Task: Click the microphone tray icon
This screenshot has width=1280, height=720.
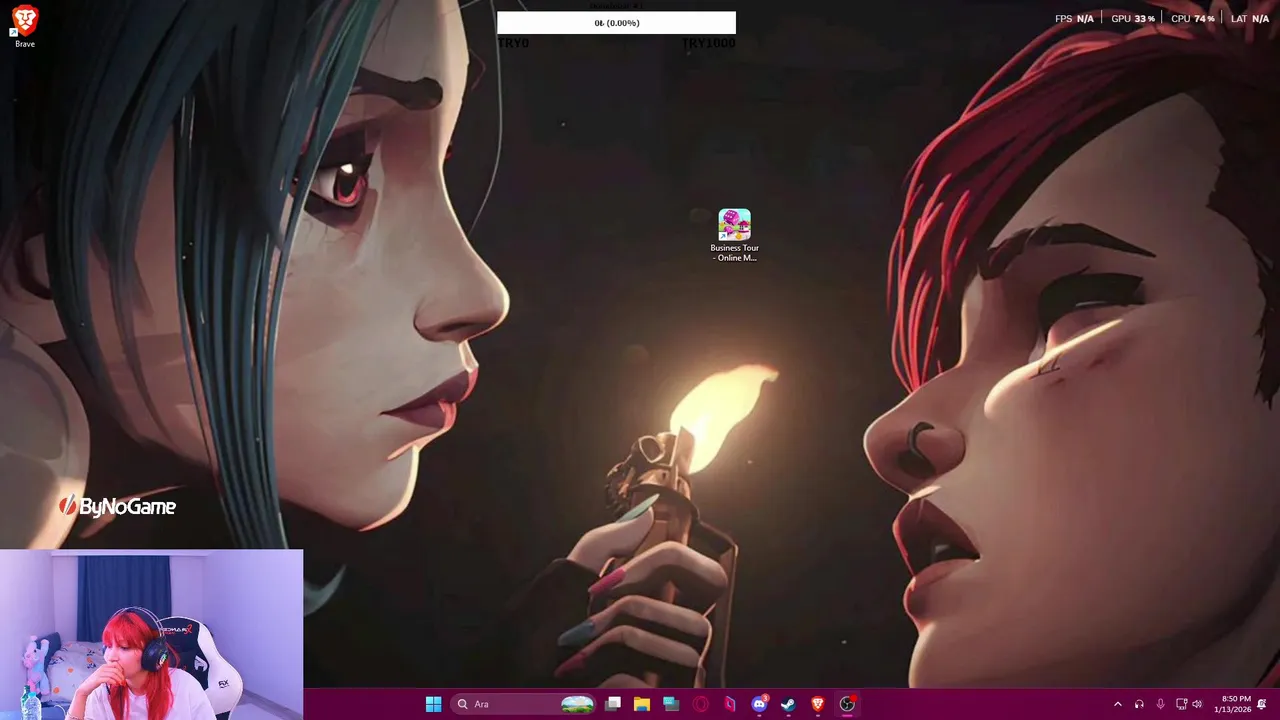Action: tap(1160, 704)
